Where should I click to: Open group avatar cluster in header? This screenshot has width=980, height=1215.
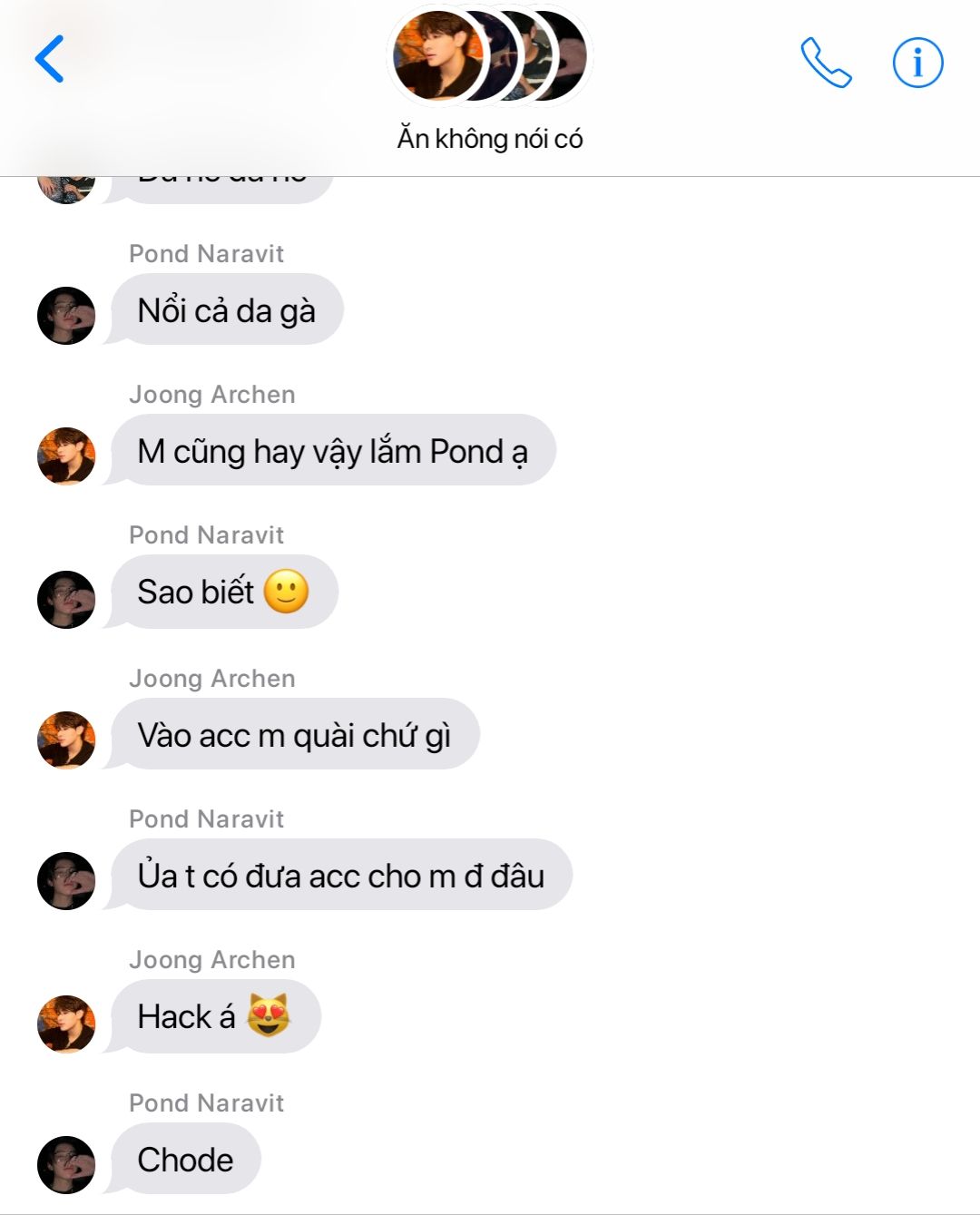490,55
